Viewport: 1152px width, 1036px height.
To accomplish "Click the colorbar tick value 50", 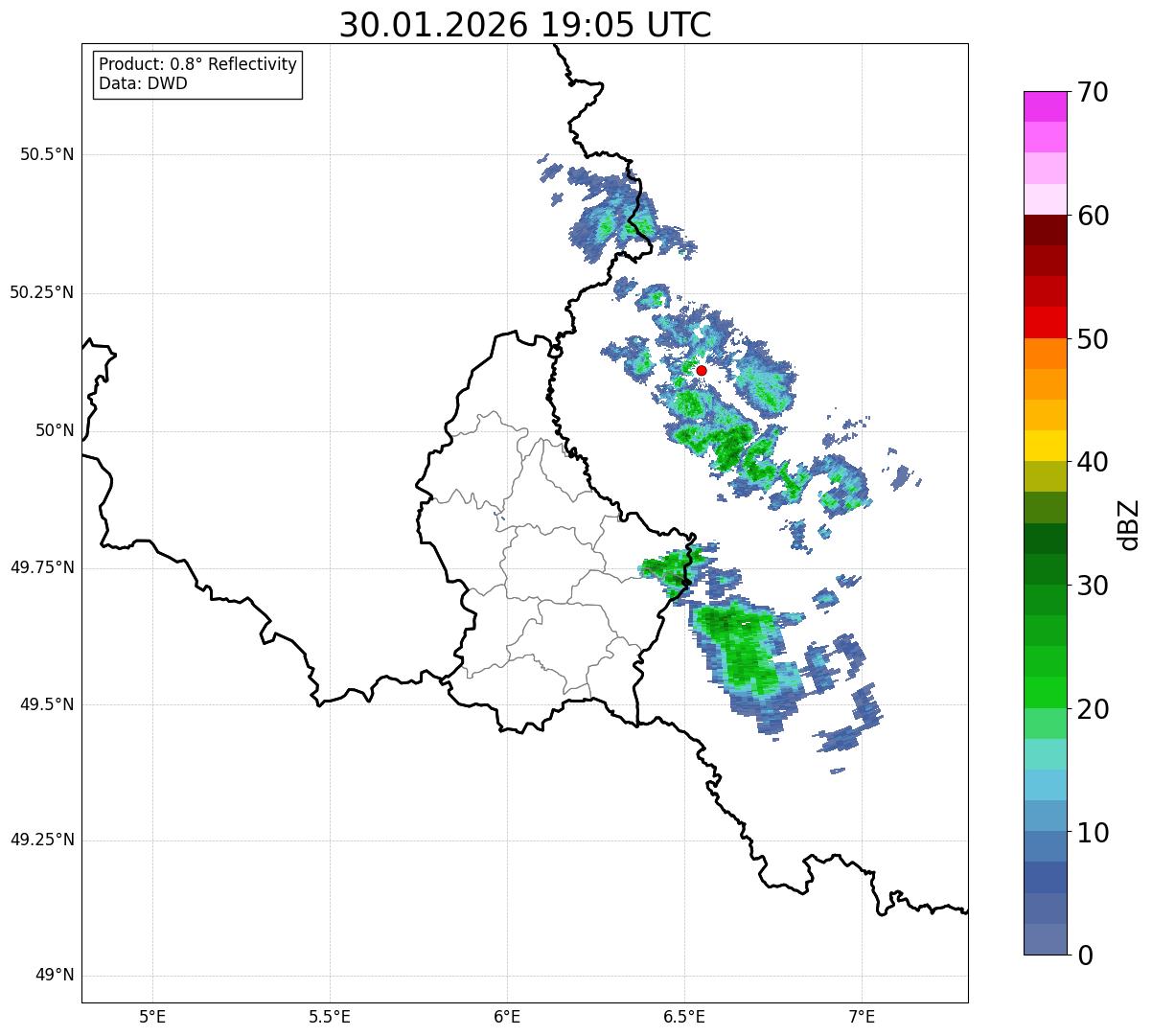I will pyautogui.click(x=1093, y=339).
